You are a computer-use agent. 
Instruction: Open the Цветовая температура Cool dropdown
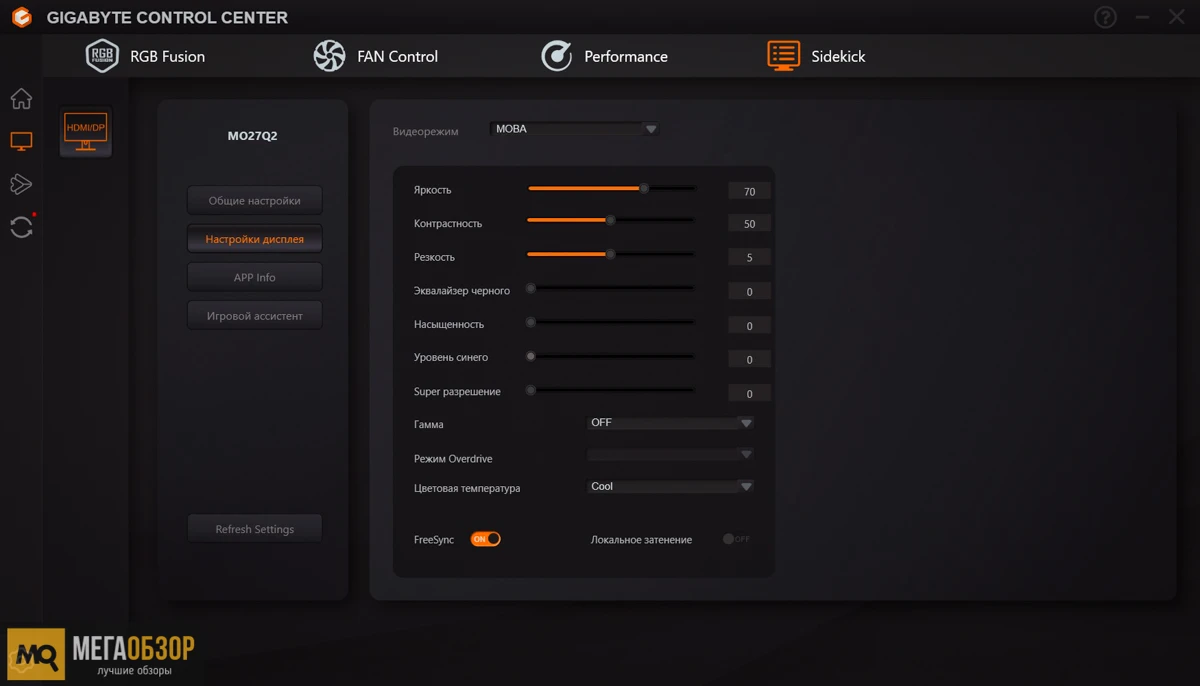670,487
